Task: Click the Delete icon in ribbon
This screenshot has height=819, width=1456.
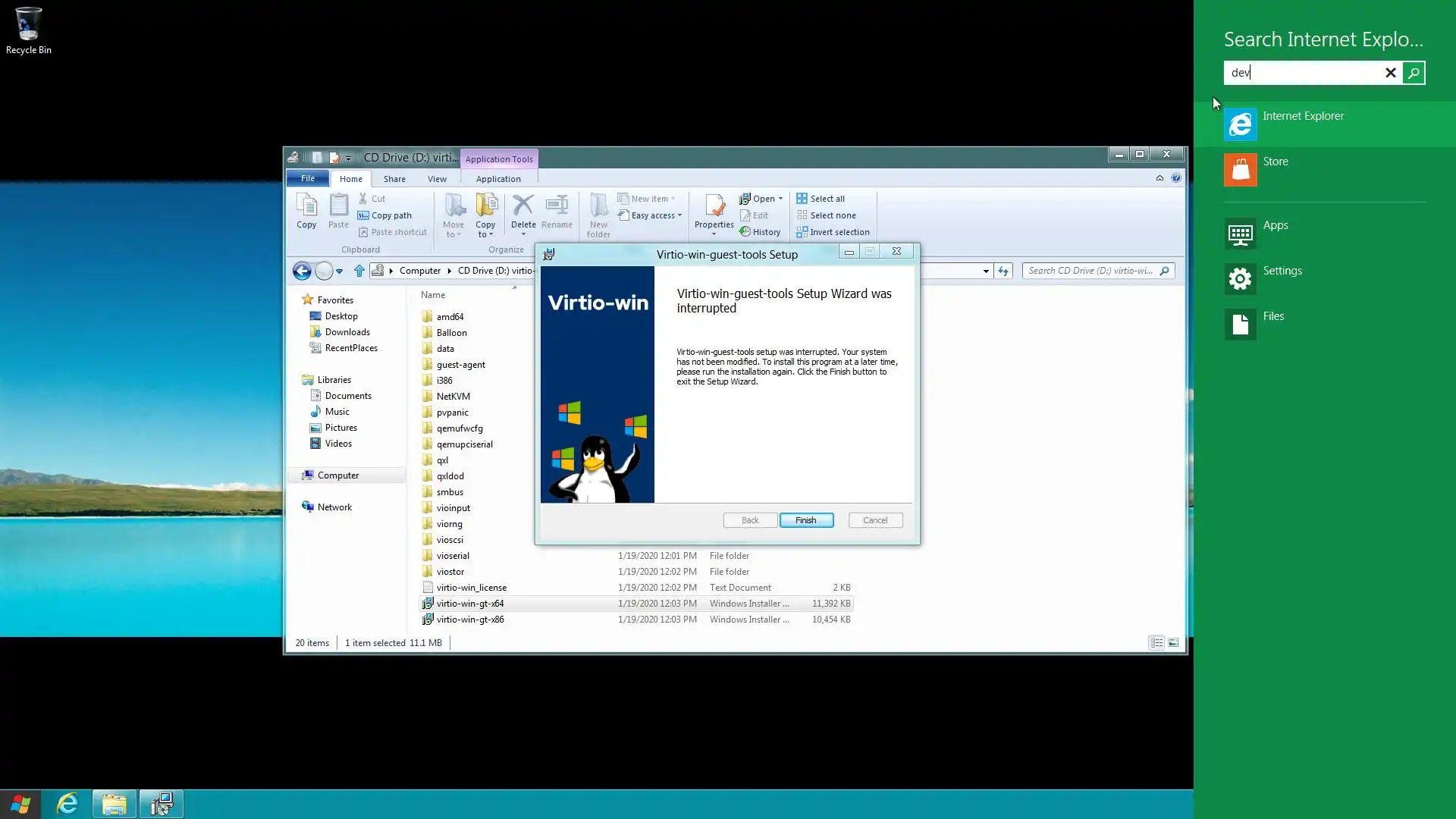Action: coord(522,206)
